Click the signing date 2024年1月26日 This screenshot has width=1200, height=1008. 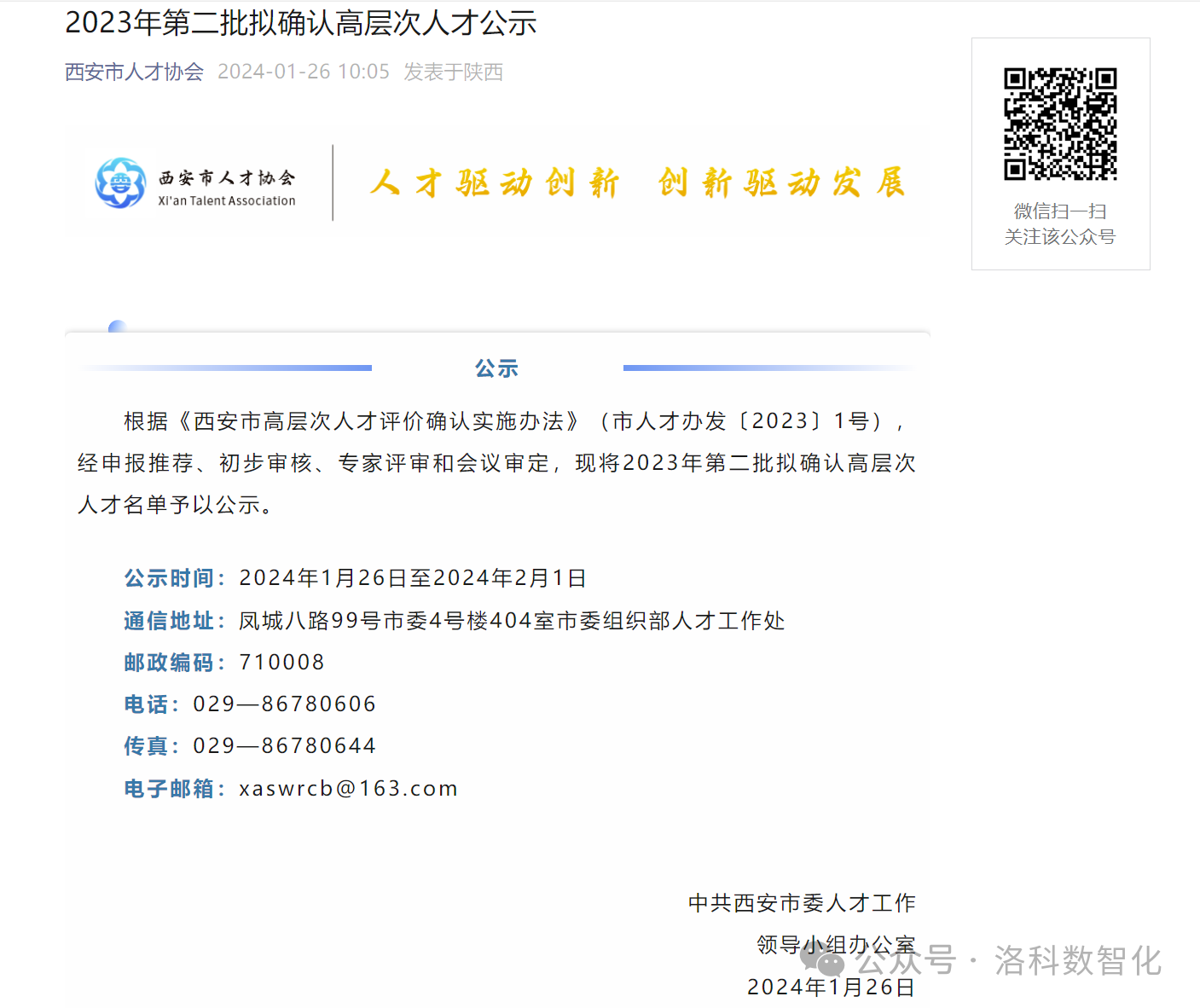pyautogui.click(x=832, y=987)
